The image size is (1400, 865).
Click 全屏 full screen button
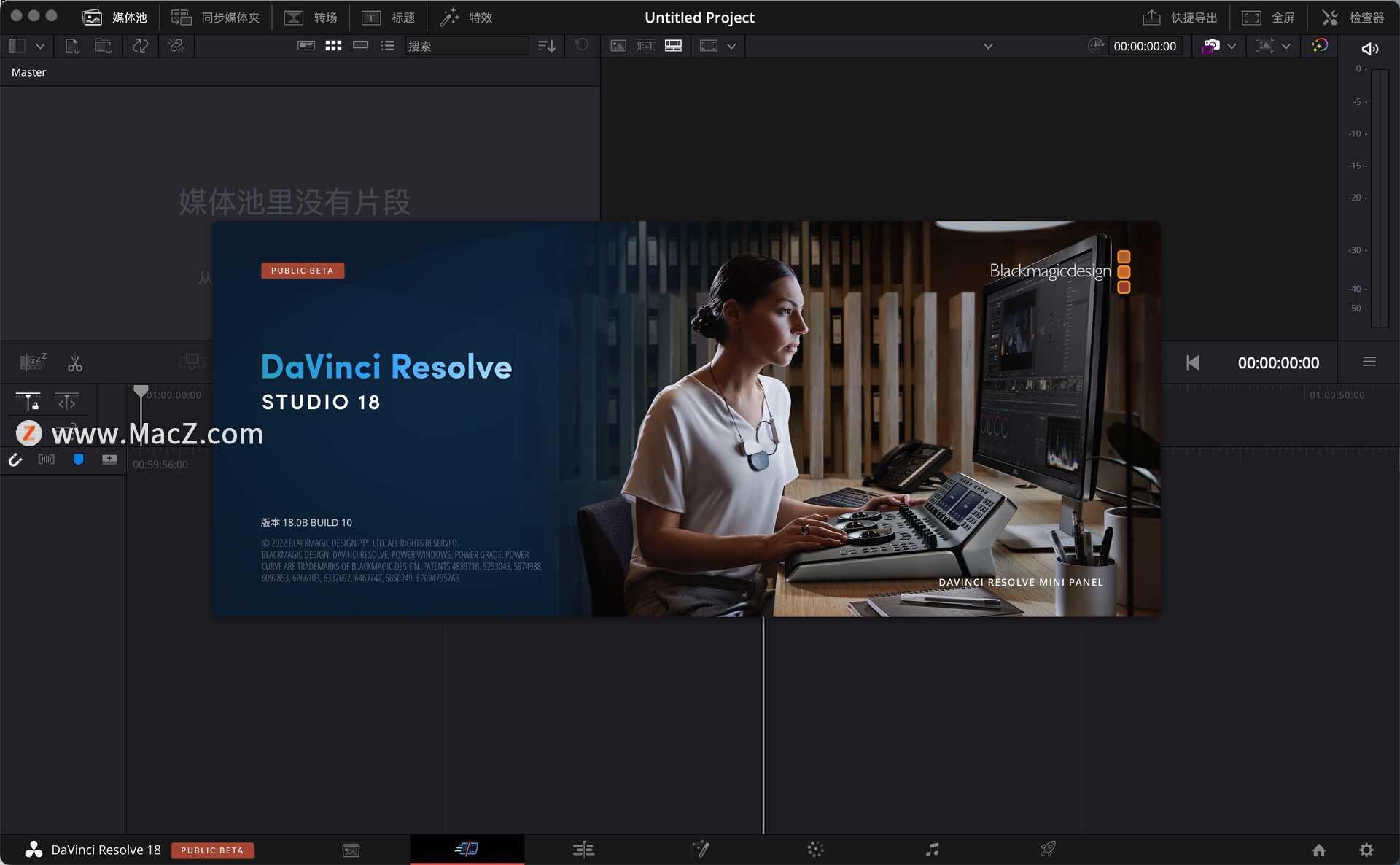[x=1269, y=18]
